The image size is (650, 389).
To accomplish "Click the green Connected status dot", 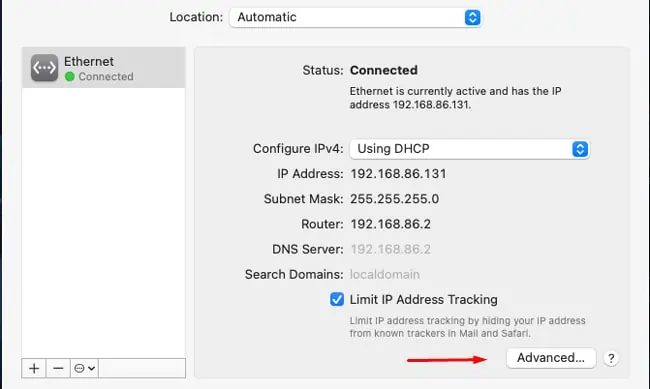I will click(70, 77).
